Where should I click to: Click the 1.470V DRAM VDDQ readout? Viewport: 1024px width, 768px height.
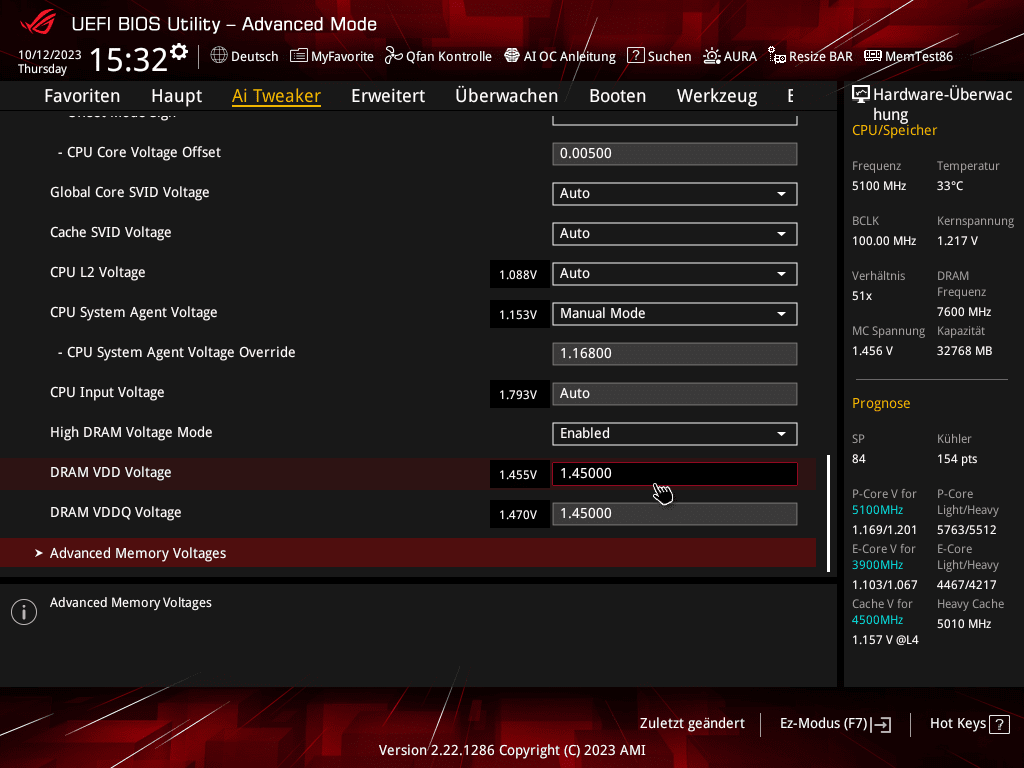[519, 515]
